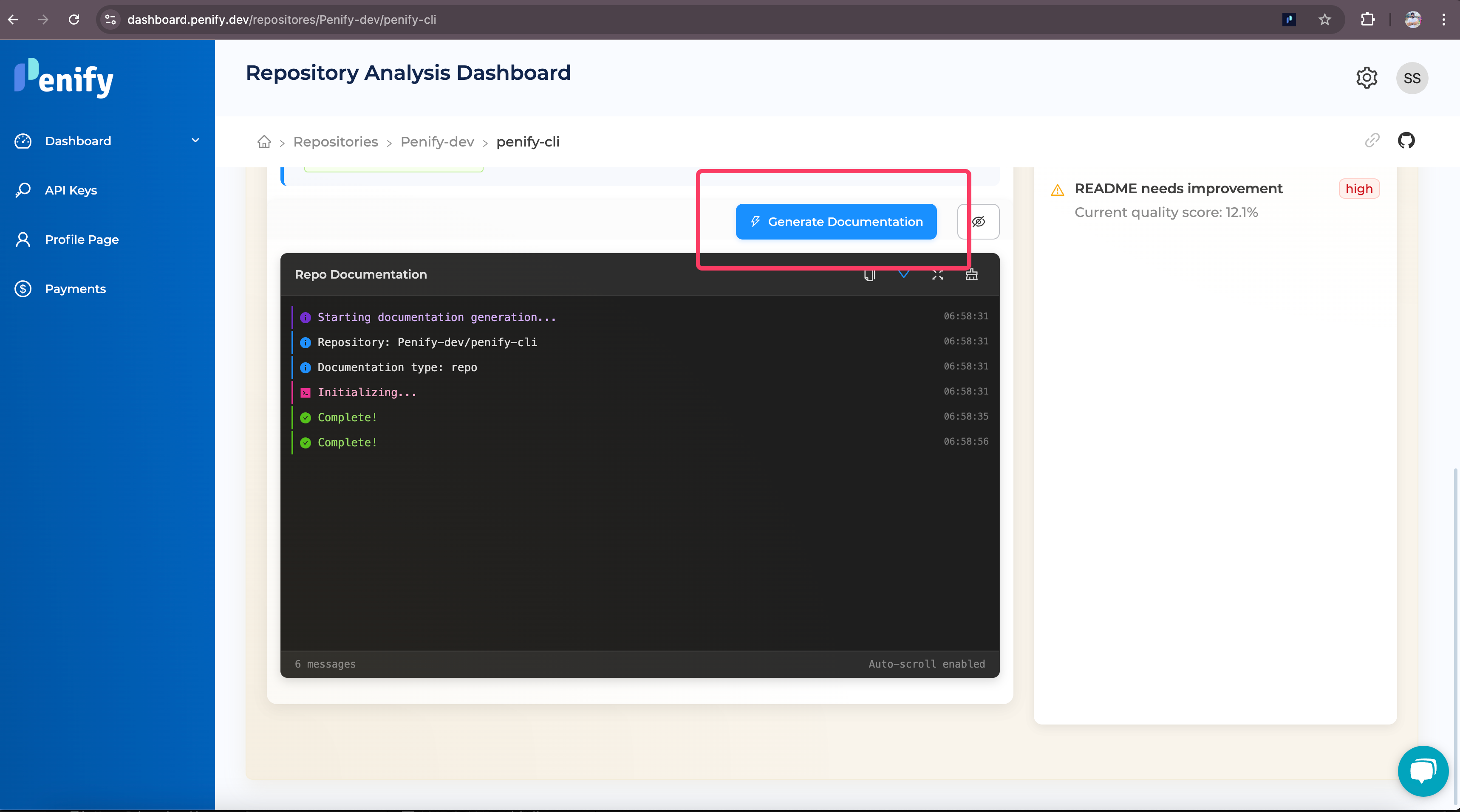Open the GitHub repository link icon

coord(1406,141)
